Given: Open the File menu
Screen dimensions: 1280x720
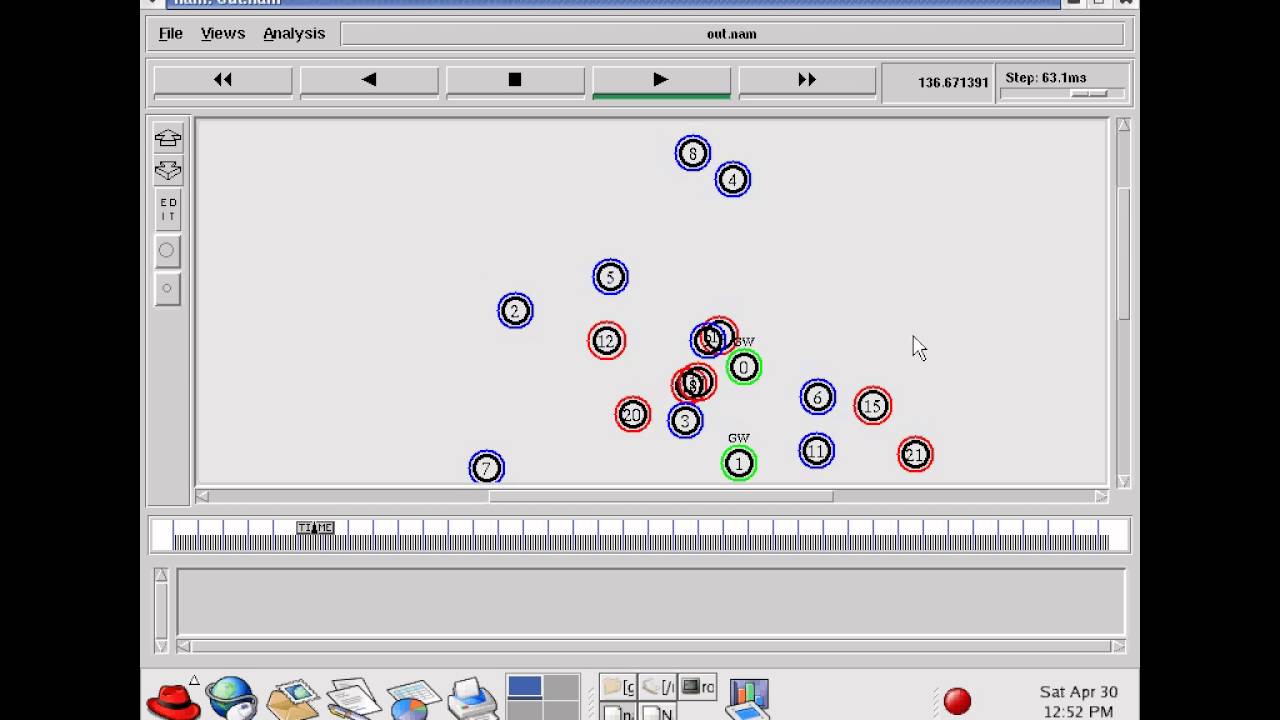Looking at the screenshot, I should pos(171,33).
